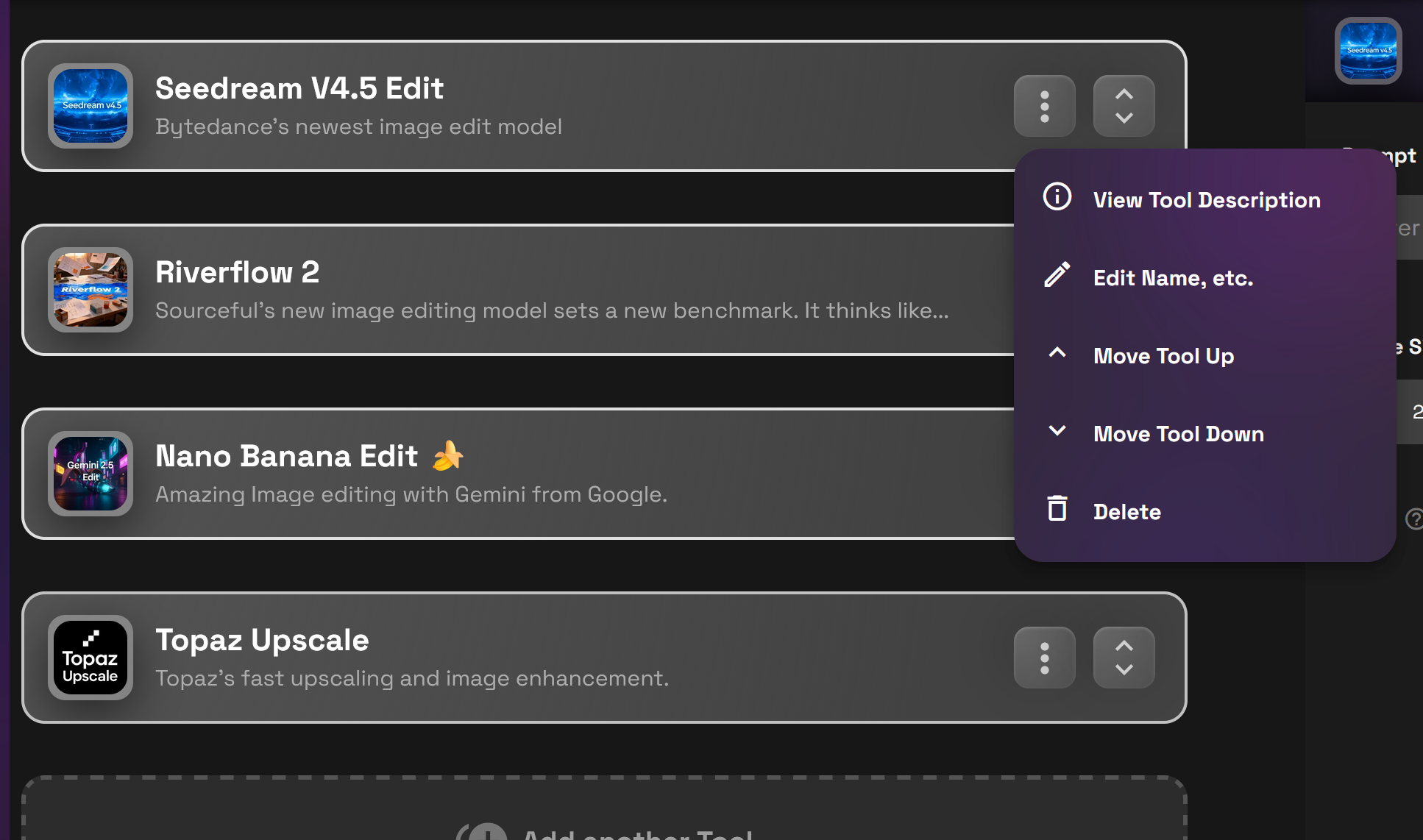The image size is (1423, 840).
Task: Open three-dot menu for Seedream V4.5 Edit
Action: click(x=1044, y=106)
